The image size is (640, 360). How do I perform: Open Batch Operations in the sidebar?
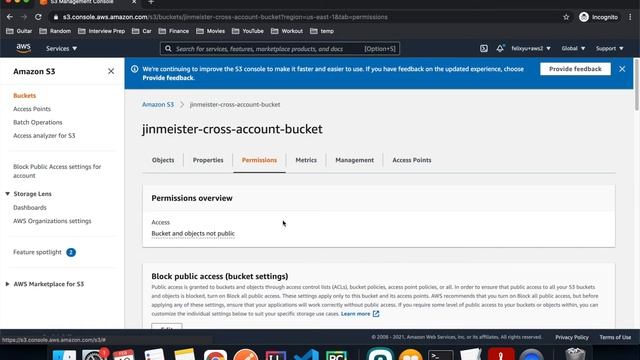38,122
